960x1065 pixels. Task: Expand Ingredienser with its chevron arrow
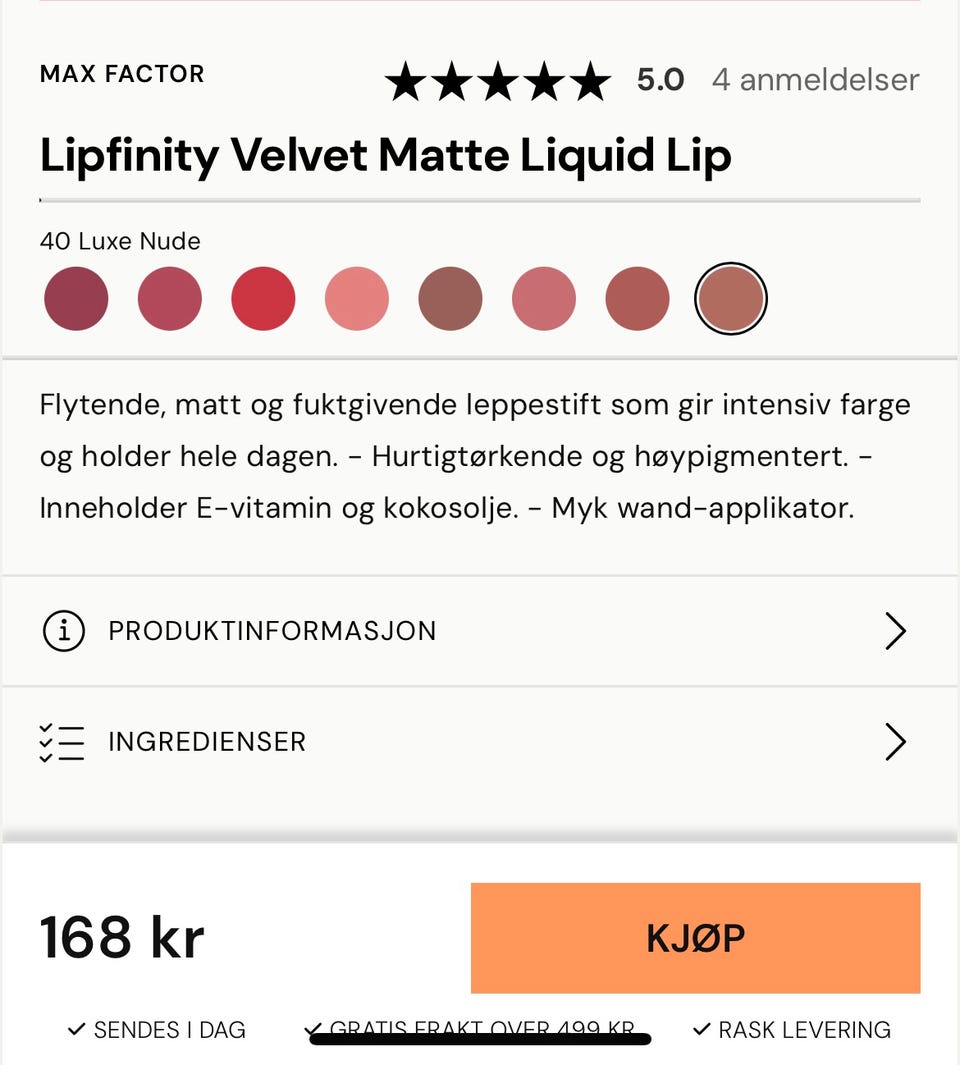pyautogui.click(x=895, y=742)
